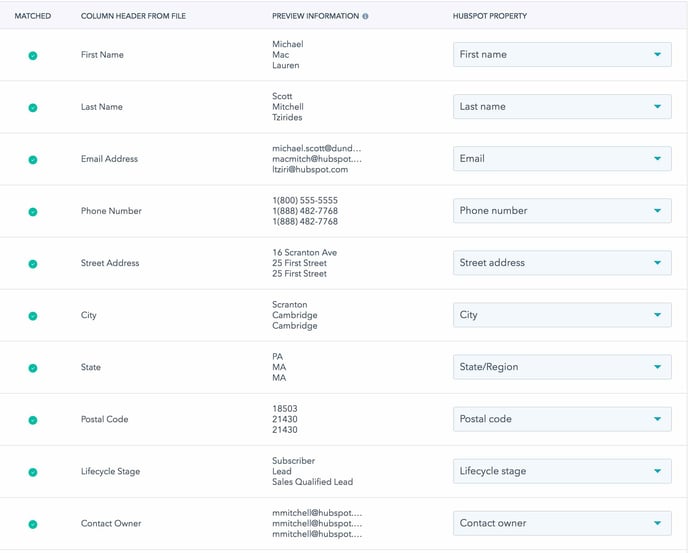
Task: Expand the Street address property dropdown
Action: [x=562, y=263]
